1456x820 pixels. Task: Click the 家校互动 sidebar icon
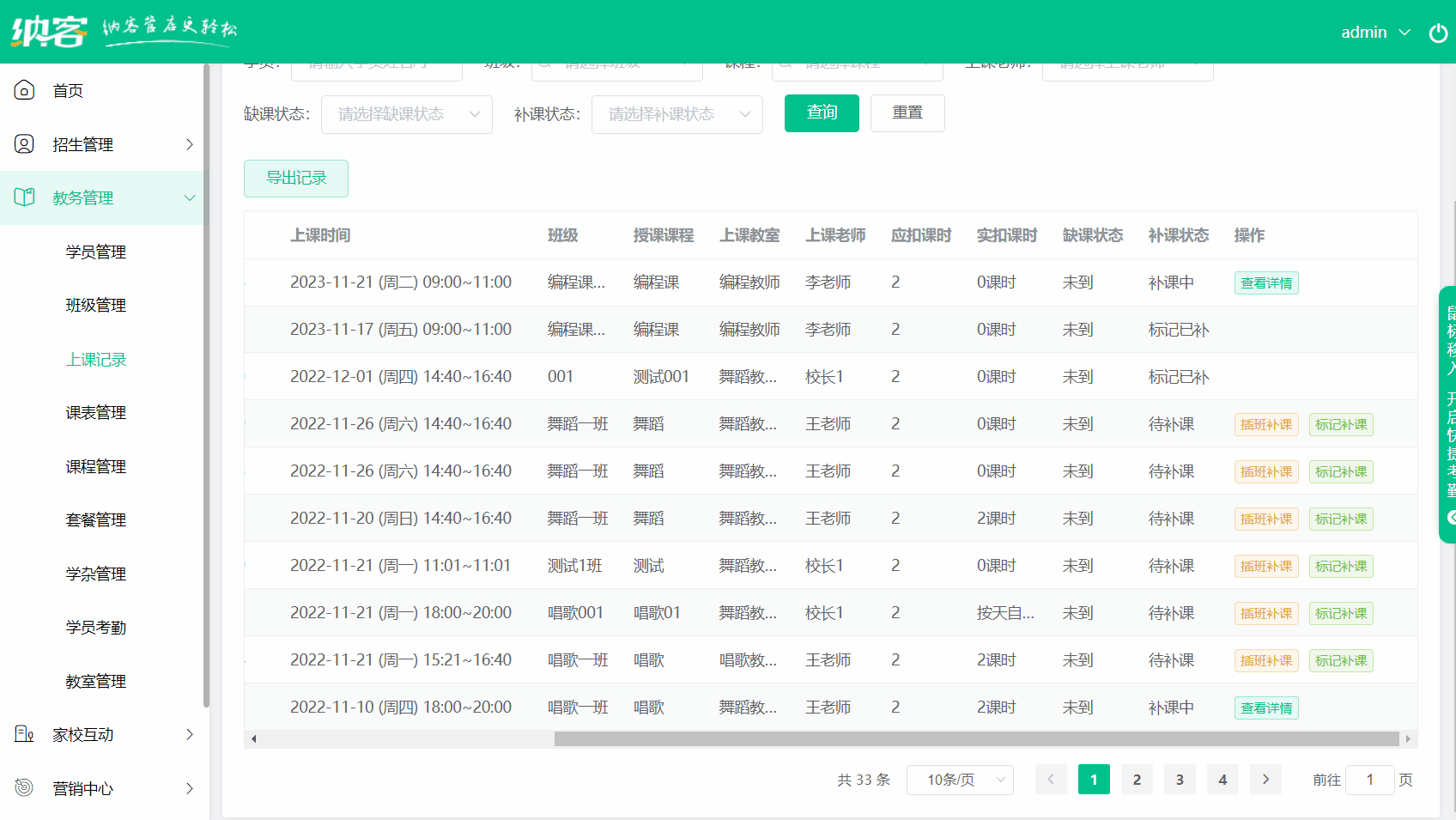tap(24, 734)
